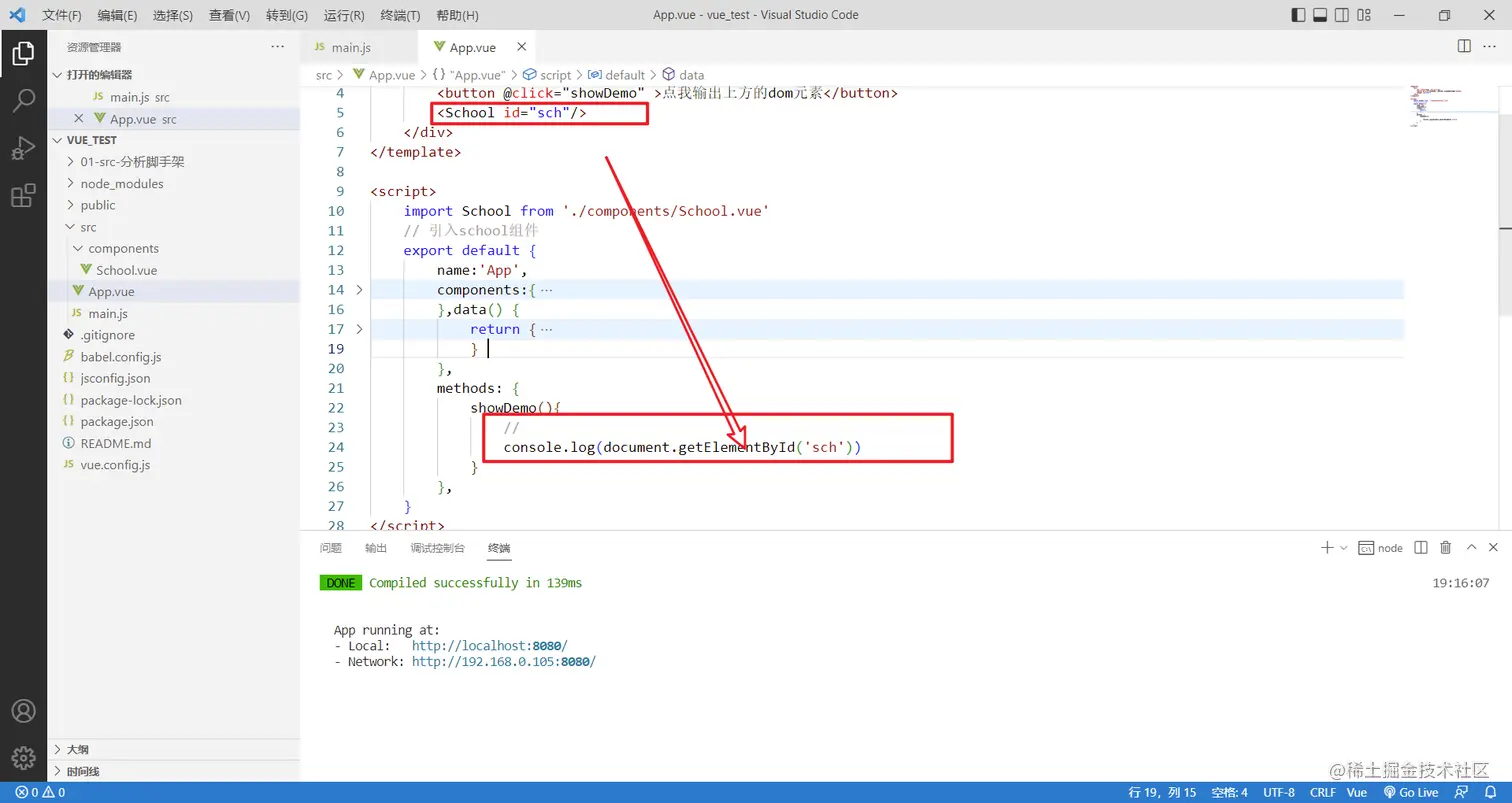Open the 192.168.0.105:8080 network link
The height and width of the screenshot is (803, 1512).
[x=504, y=662]
